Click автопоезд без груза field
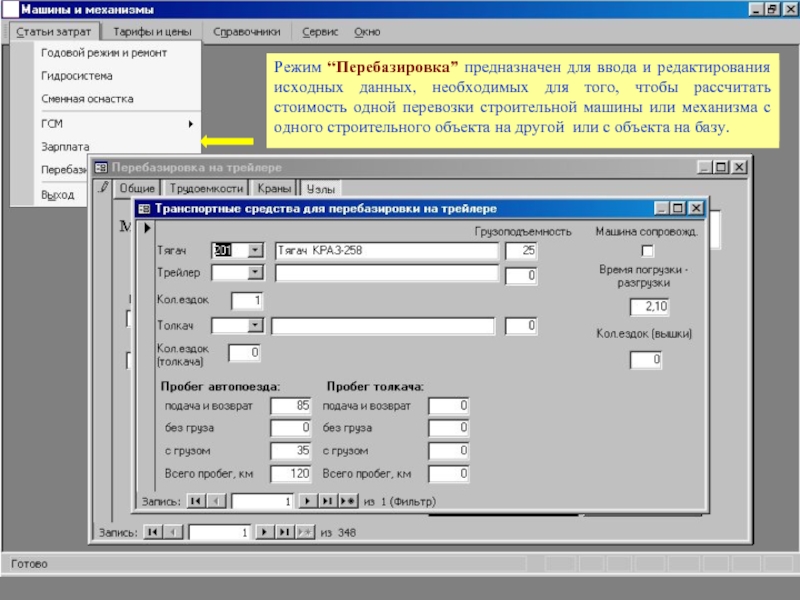 290,428
